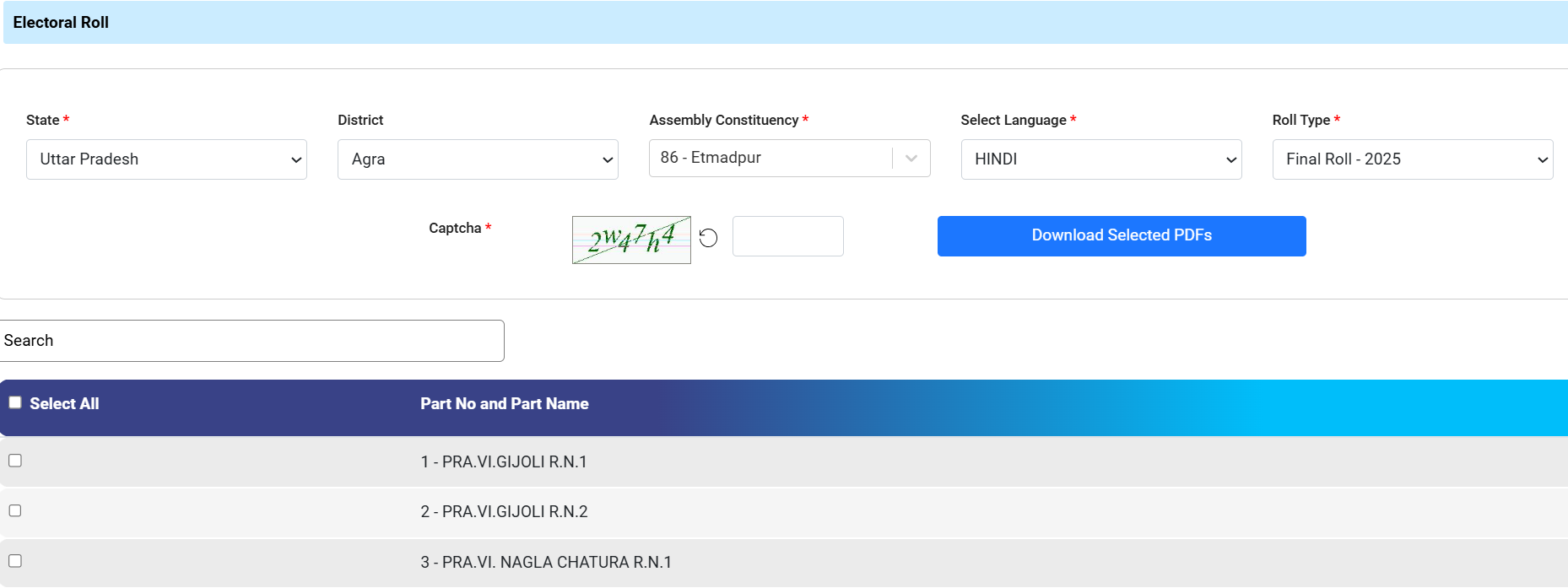The image size is (1568, 588).
Task: Change the language from HINDI dropdown
Action: [x=1100, y=159]
